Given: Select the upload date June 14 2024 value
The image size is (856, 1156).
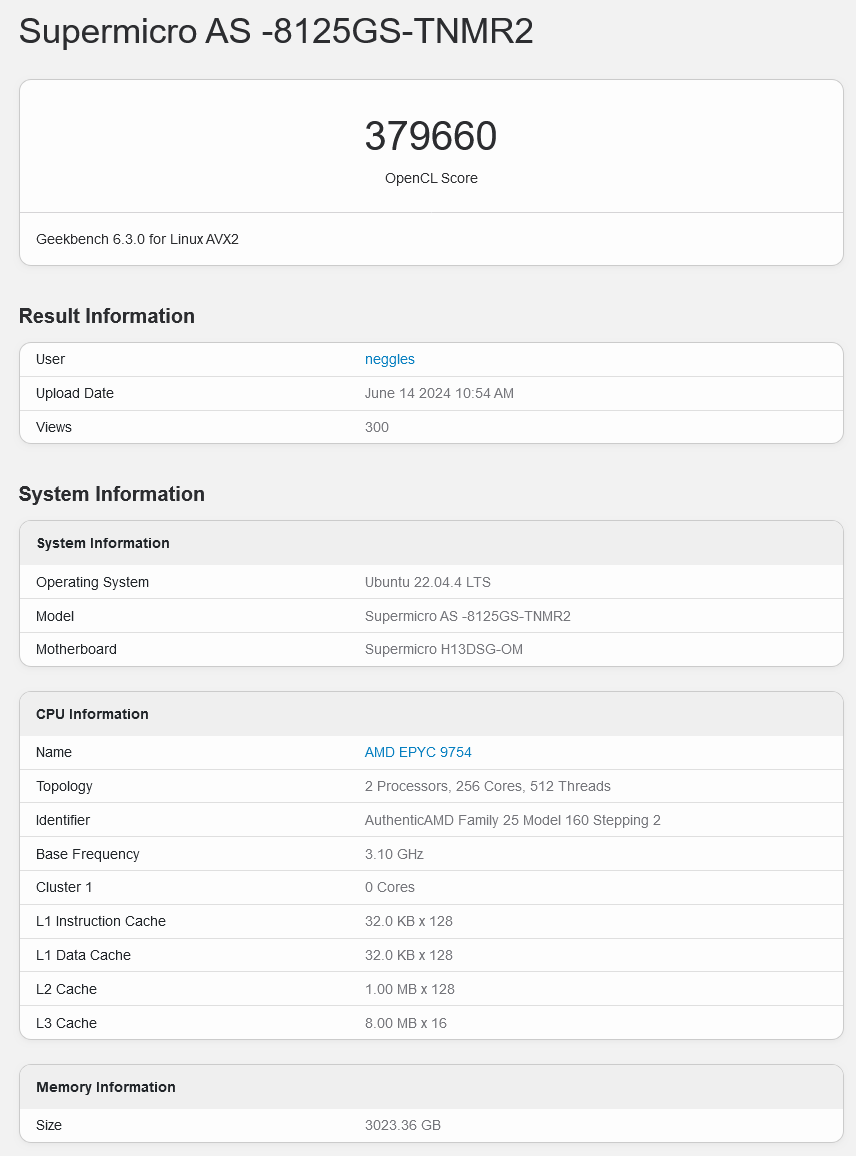Looking at the screenshot, I should 439,393.
